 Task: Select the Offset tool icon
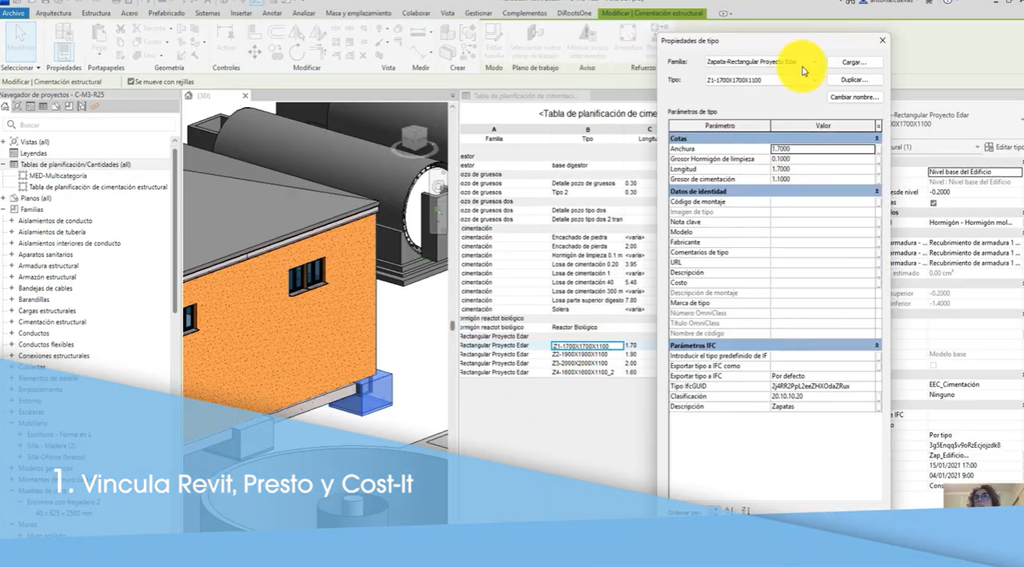[276, 31]
